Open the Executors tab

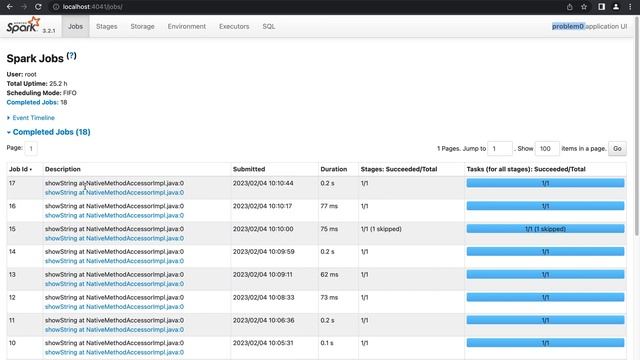click(x=234, y=26)
